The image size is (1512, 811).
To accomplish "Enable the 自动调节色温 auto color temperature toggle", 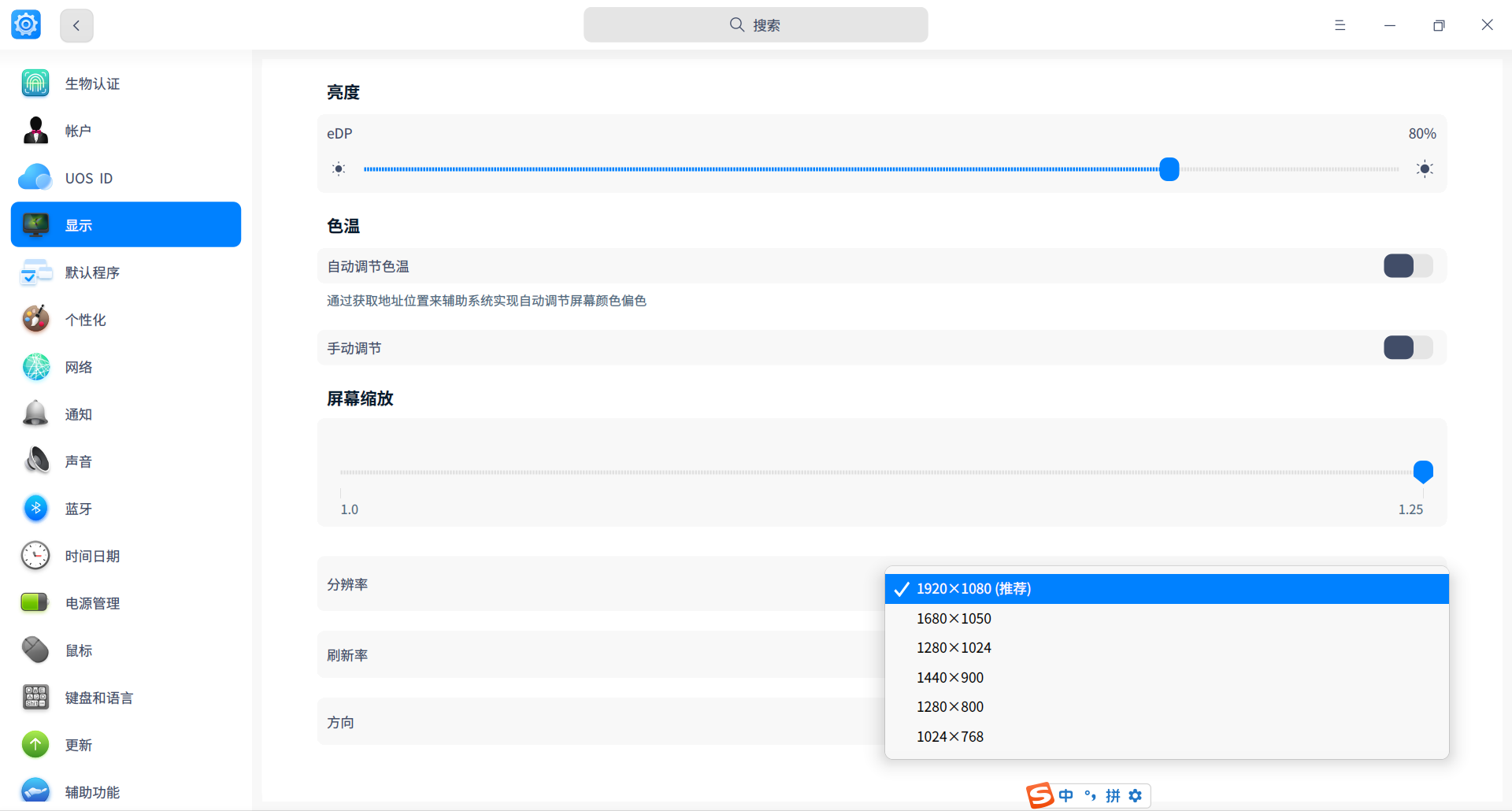I will [x=1406, y=265].
